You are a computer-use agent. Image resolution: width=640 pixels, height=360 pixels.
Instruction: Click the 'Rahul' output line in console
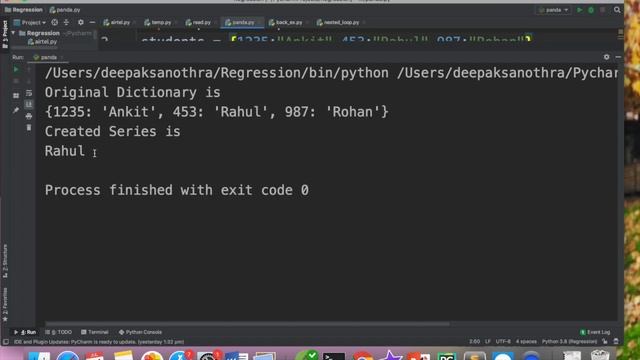tap(64, 151)
